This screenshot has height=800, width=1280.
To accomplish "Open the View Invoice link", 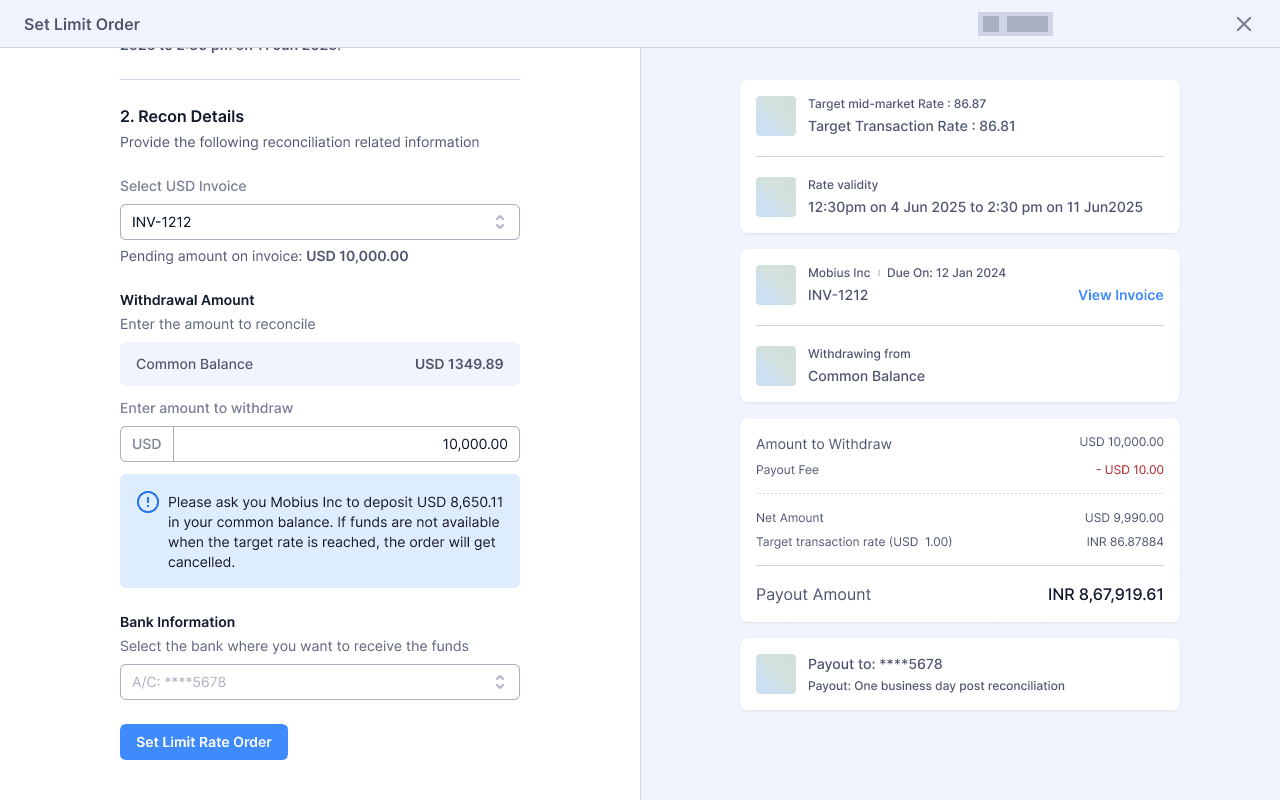I will [x=1120, y=295].
